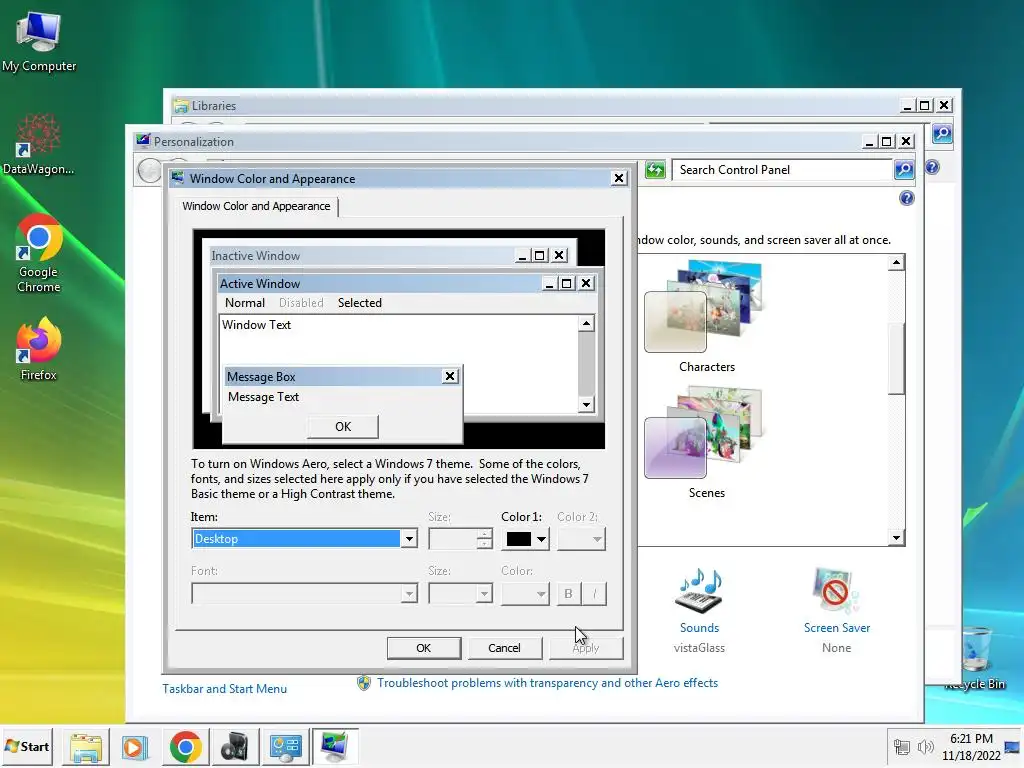This screenshot has width=1024, height=768.
Task: Open Sounds settings vistaGlass
Action: (x=699, y=611)
